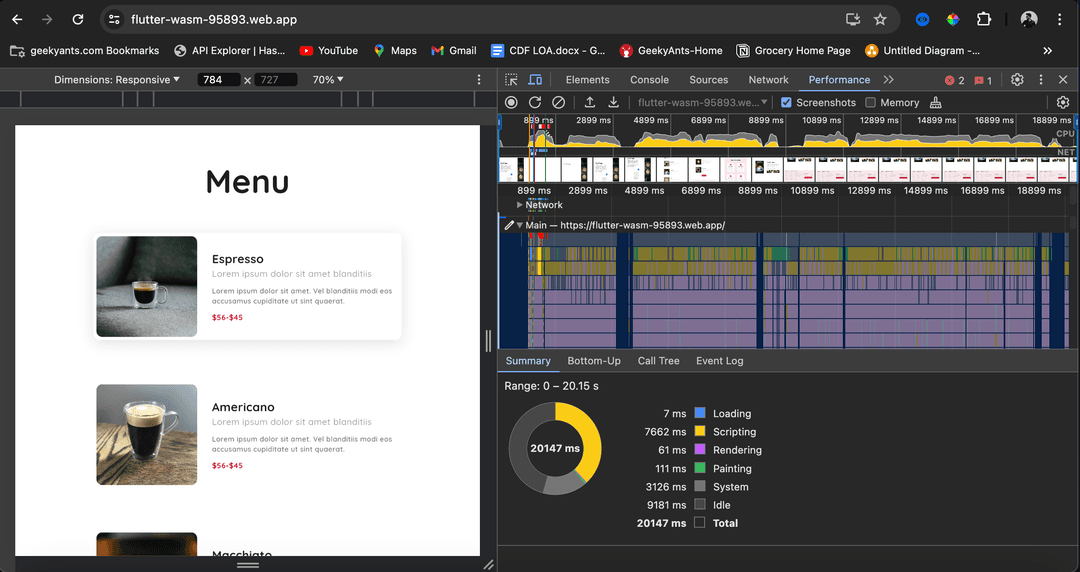Open the Bottom-Up tab

(x=594, y=361)
